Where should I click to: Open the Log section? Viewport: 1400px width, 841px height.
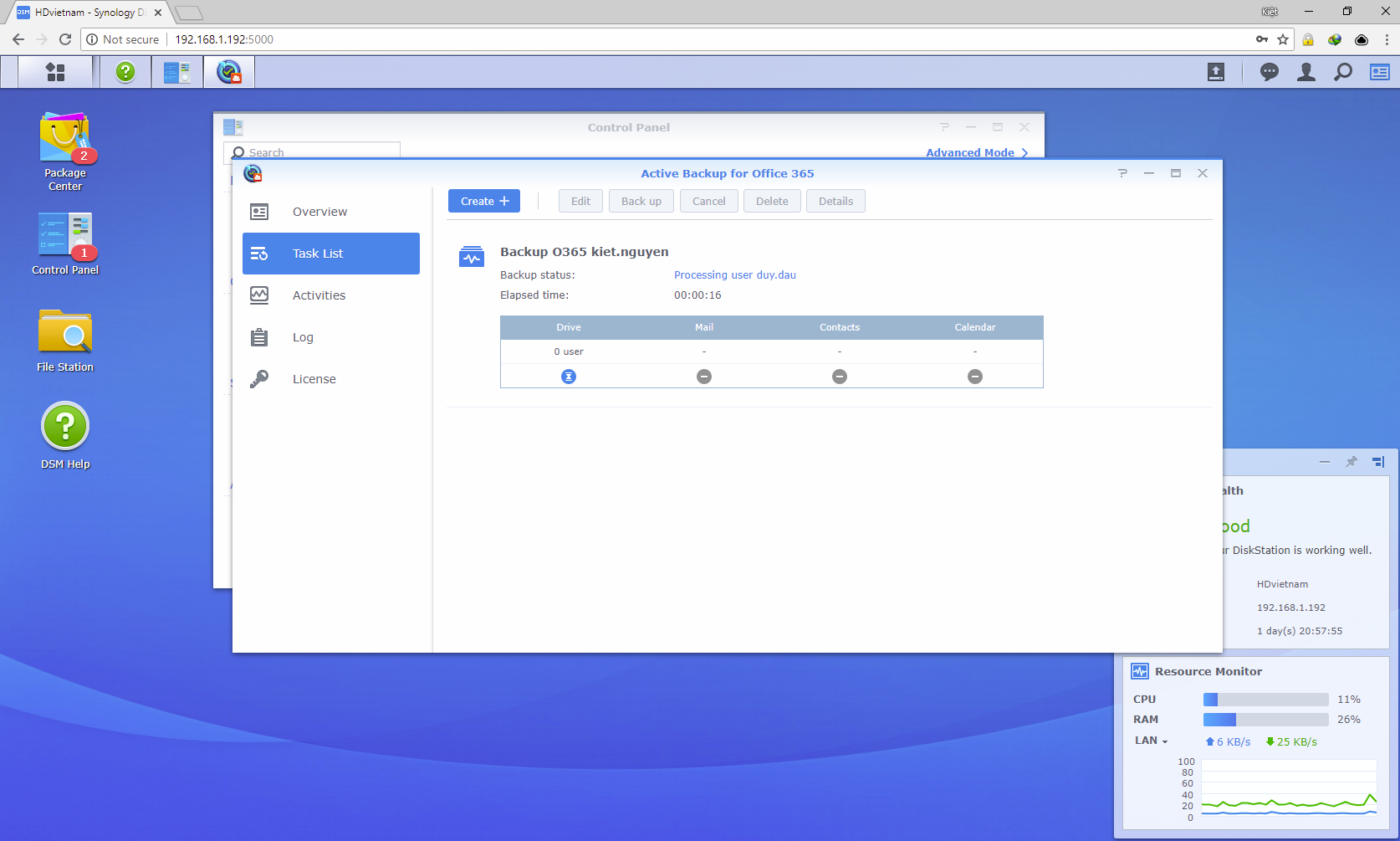[x=331, y=337]
